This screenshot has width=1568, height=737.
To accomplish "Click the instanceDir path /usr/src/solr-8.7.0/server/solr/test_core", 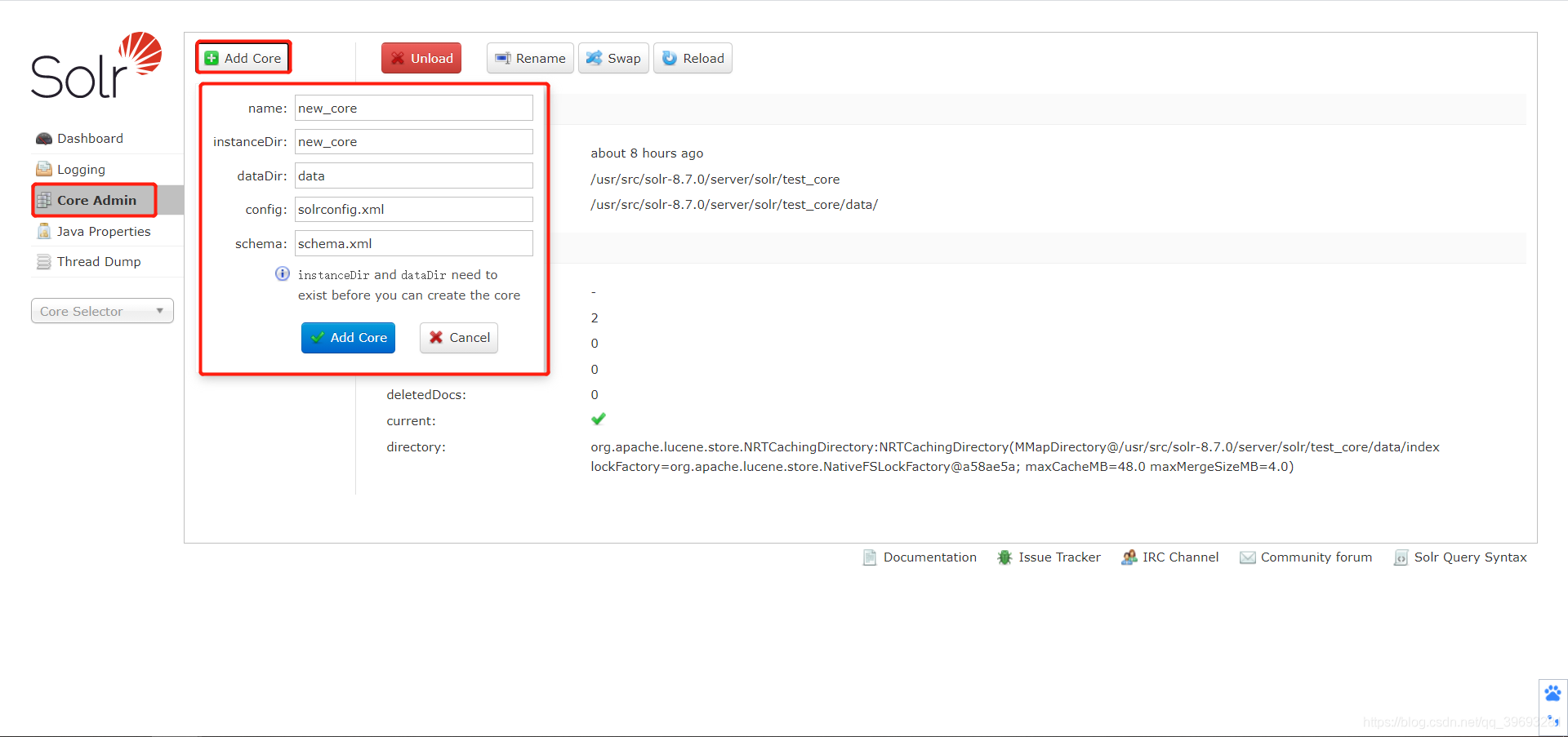I will (x=715, y=180).
